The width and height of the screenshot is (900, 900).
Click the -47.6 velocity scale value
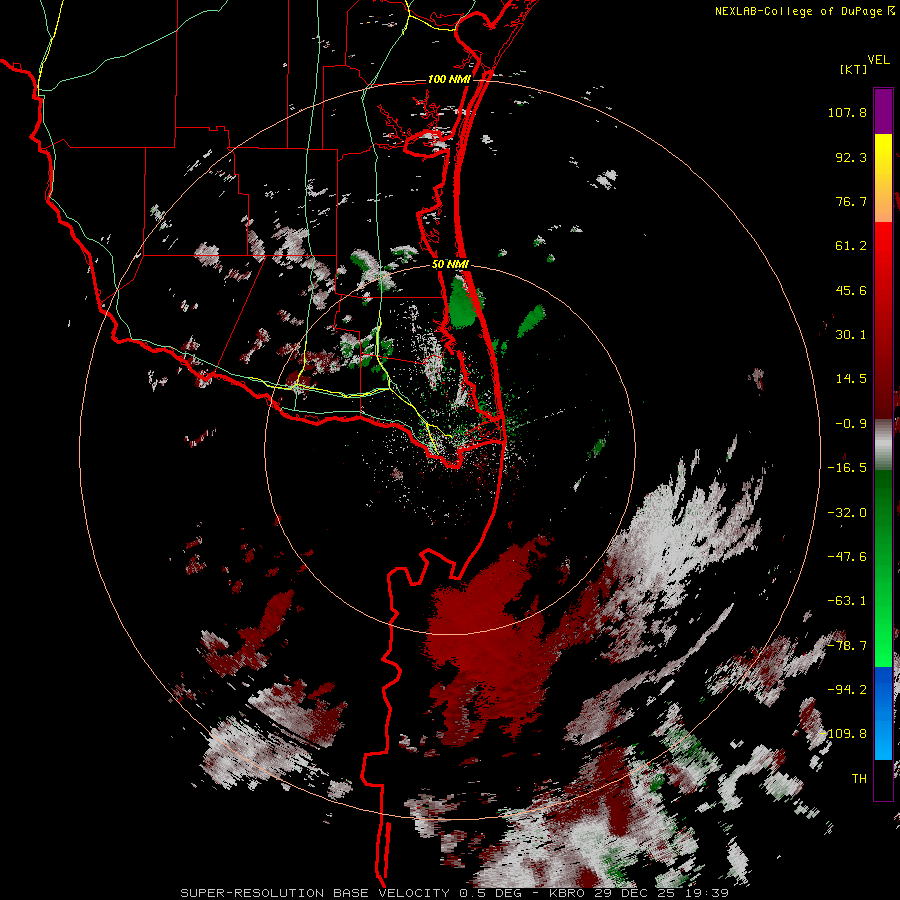pyautogui.click(x=847, y=557)
